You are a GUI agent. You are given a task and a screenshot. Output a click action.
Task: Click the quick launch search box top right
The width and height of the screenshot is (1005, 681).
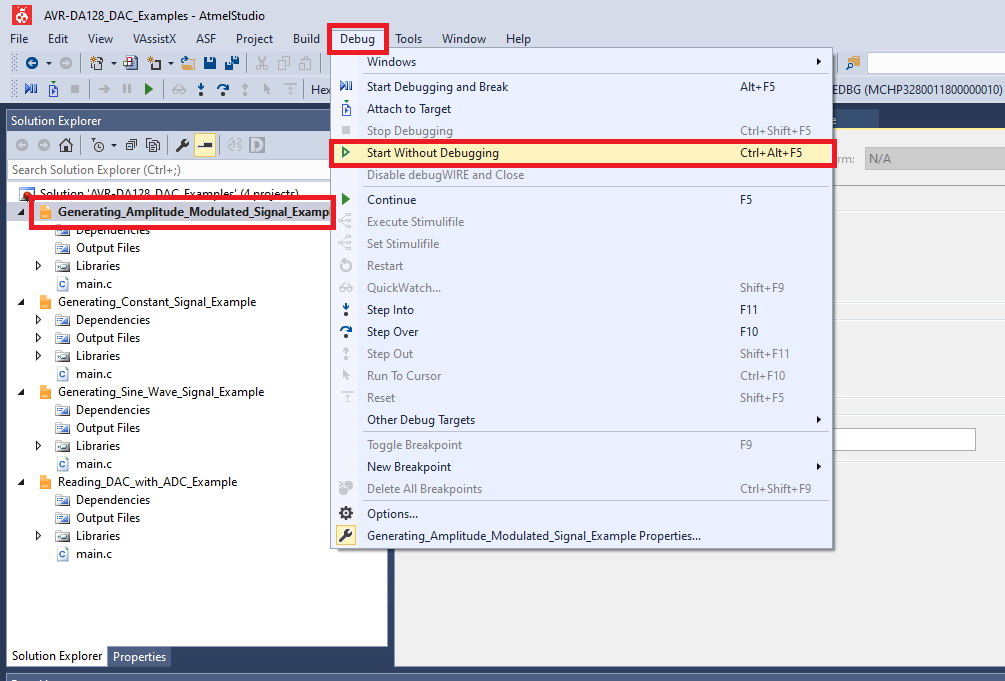coord(936,63)
